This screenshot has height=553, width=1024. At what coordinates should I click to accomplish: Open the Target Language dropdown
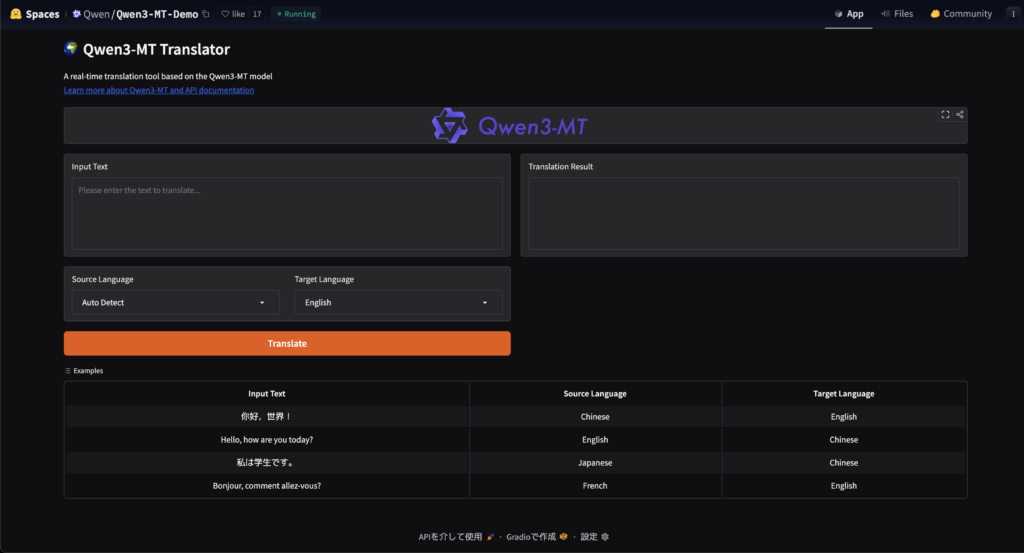pyautogui.click(x=398, y=302)
